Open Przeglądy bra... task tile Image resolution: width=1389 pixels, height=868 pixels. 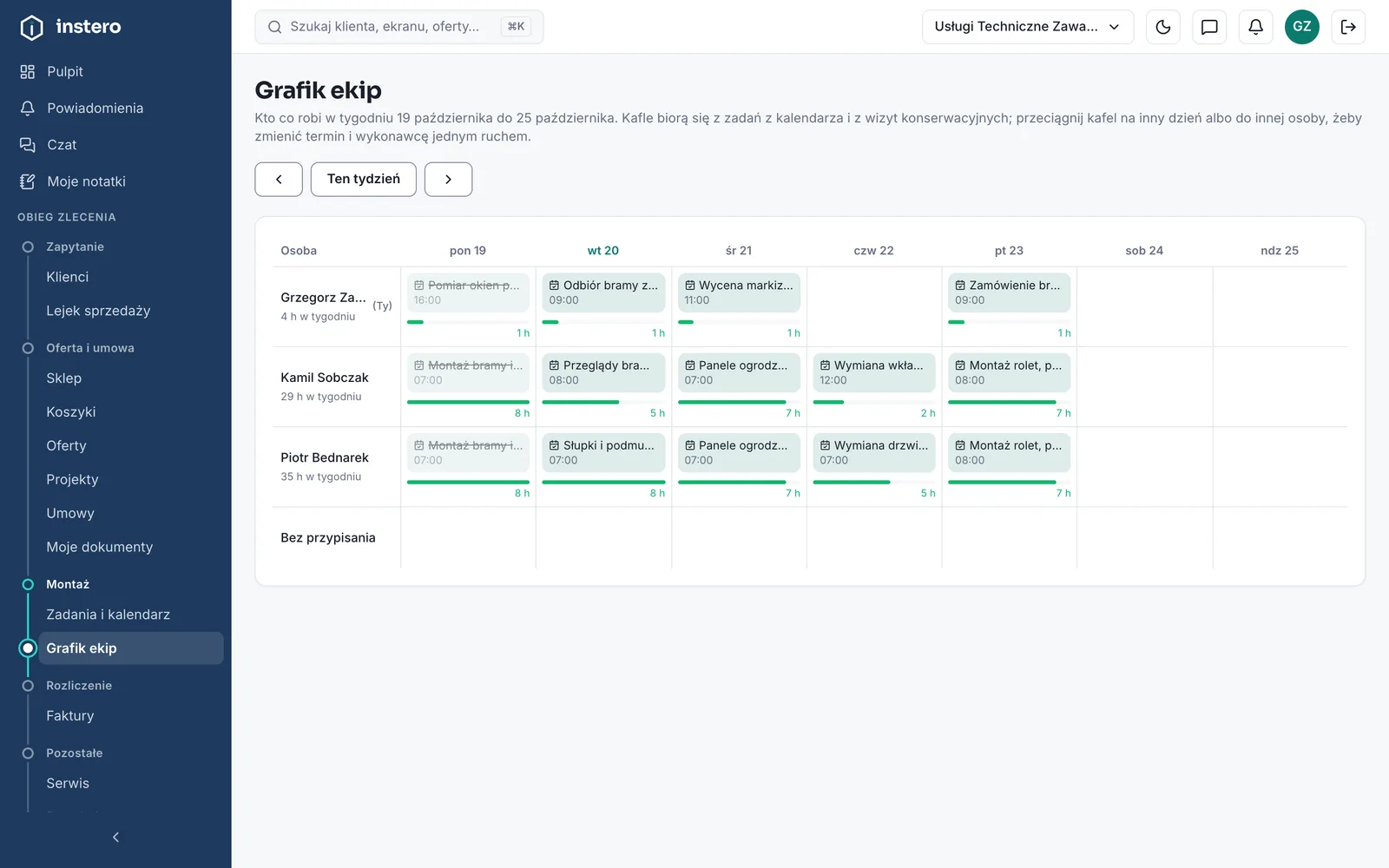[603, 372]
